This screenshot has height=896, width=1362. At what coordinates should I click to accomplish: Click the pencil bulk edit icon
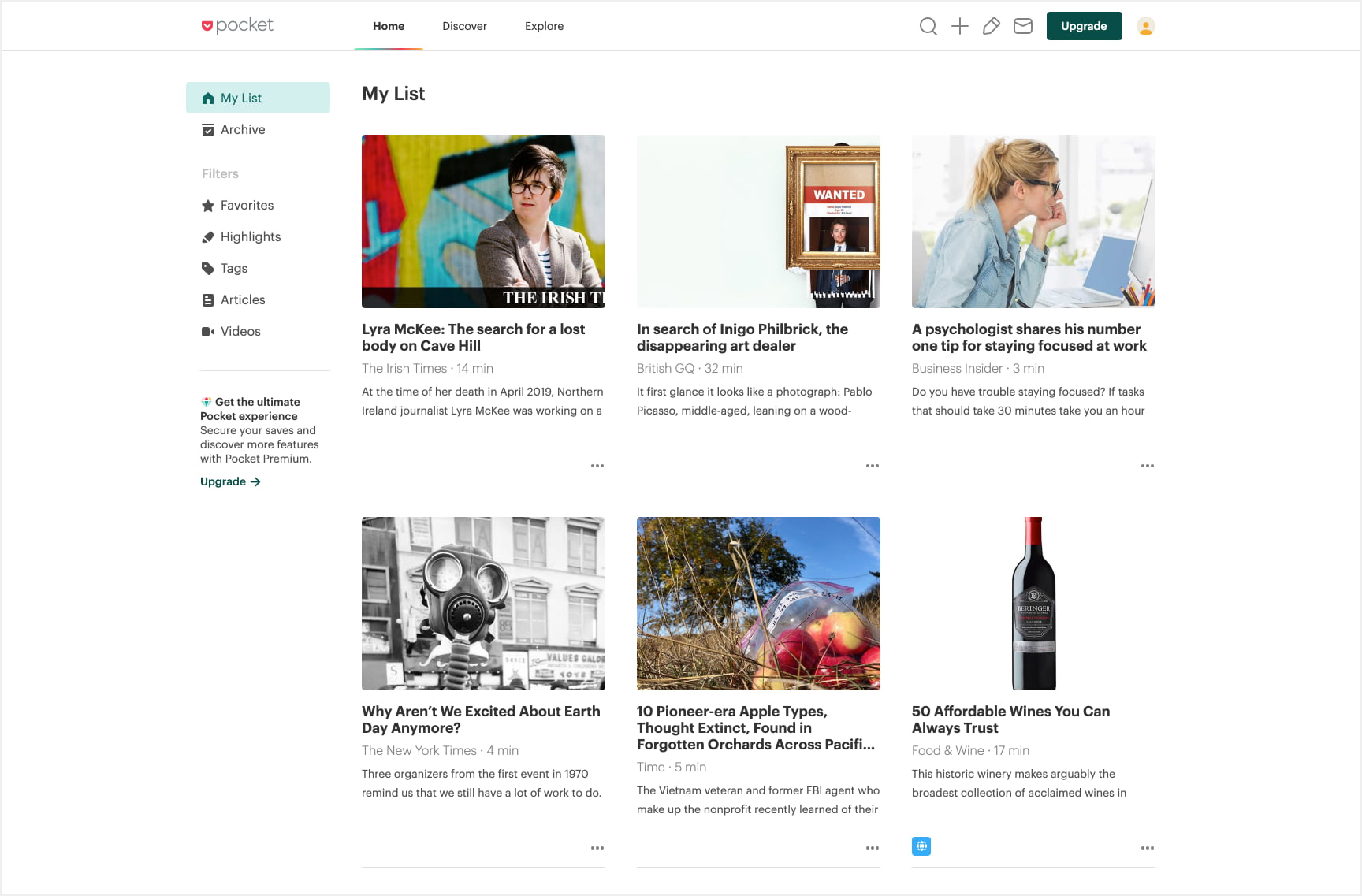point(992,26)
